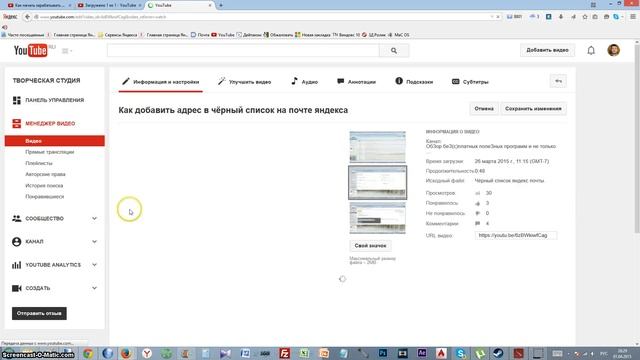Open Прямые трансляции
This screenshot has height=360, width=640.
click(49, 152)
